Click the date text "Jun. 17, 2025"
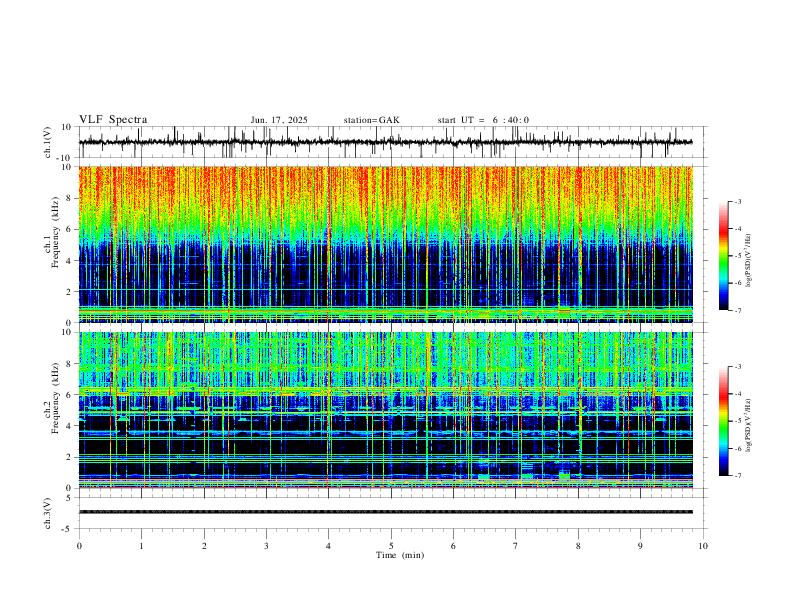This screenshot has width=792, height=612. (x=279, y=120)
